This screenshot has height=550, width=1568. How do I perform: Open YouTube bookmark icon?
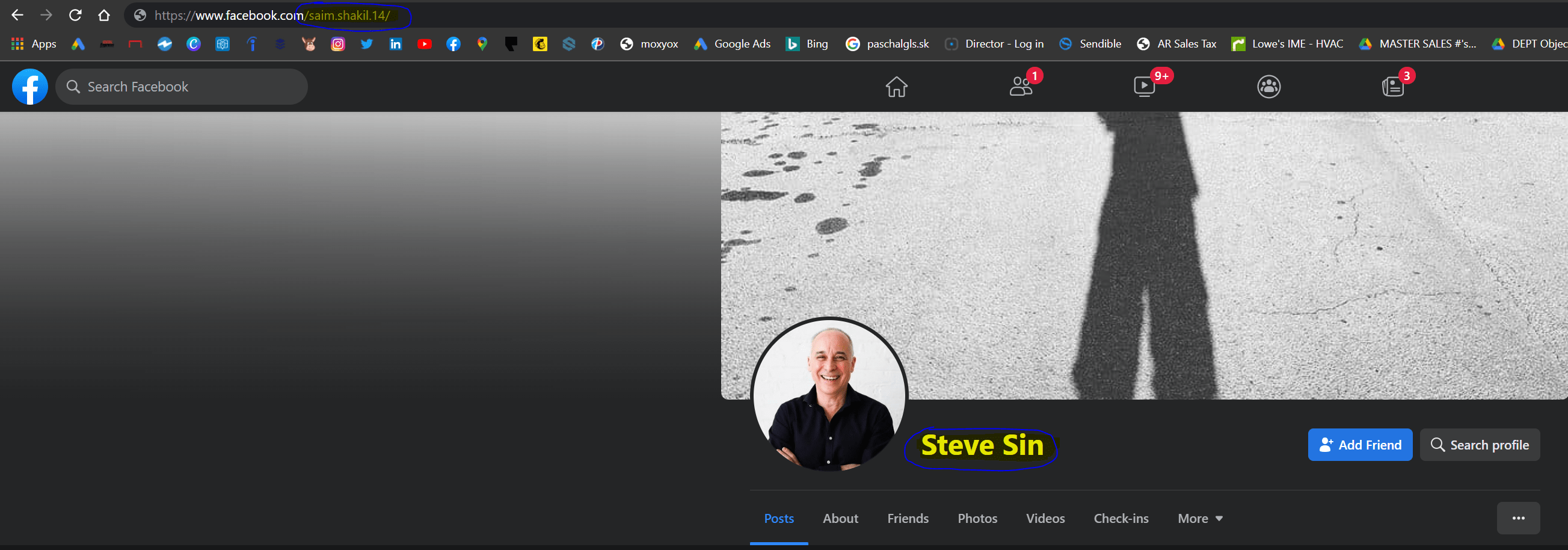tap(424, 44)
